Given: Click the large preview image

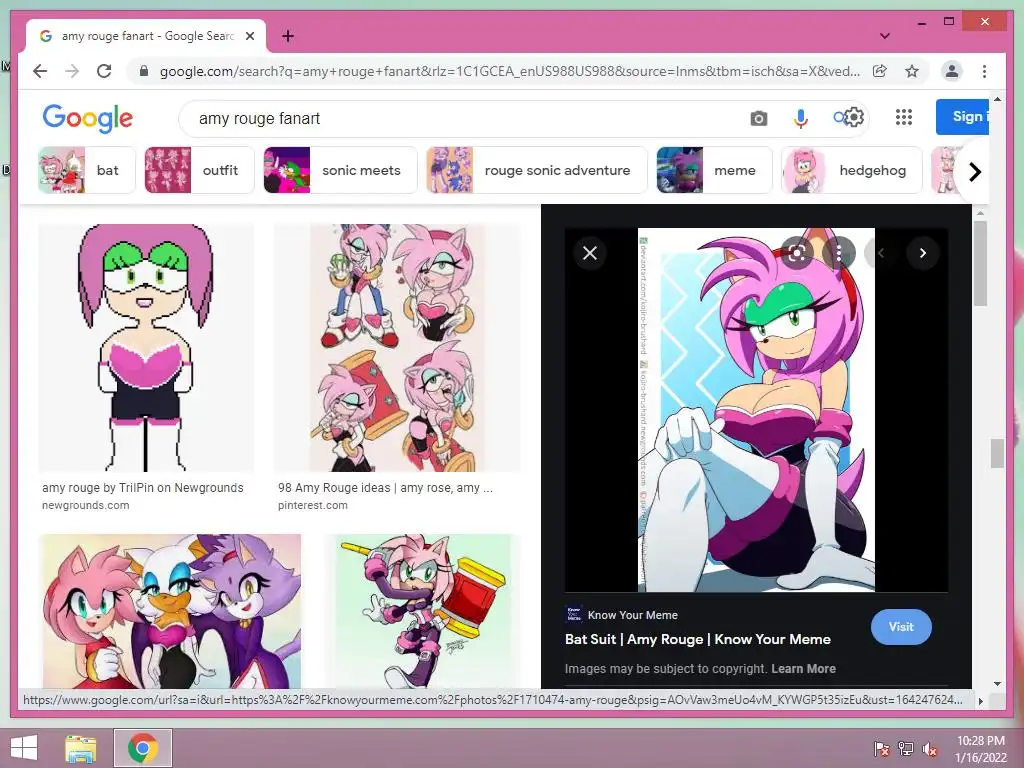Looking at the screenshot, I should (756, 409).
